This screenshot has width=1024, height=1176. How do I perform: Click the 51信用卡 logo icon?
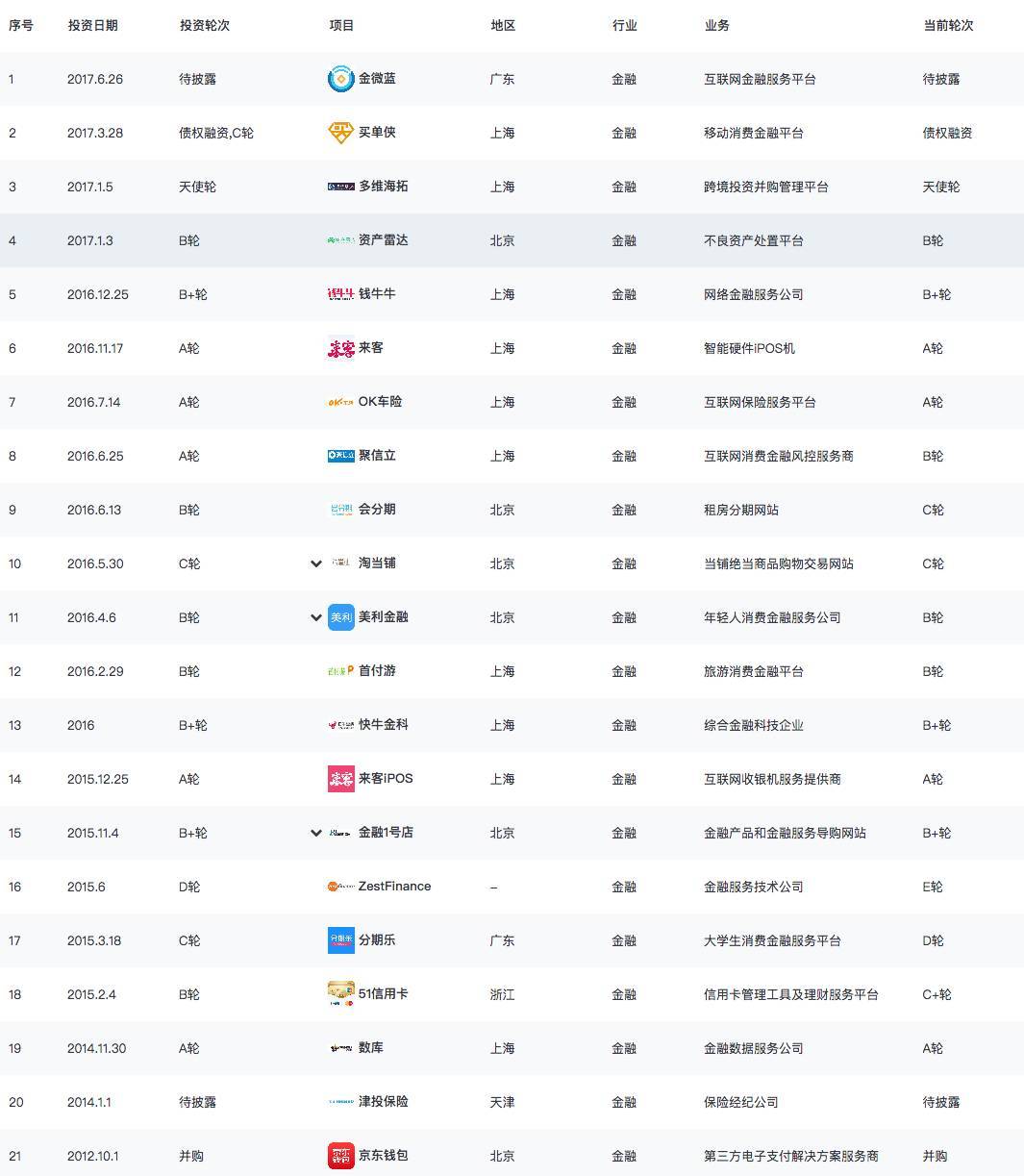click(x=341, y=994)
